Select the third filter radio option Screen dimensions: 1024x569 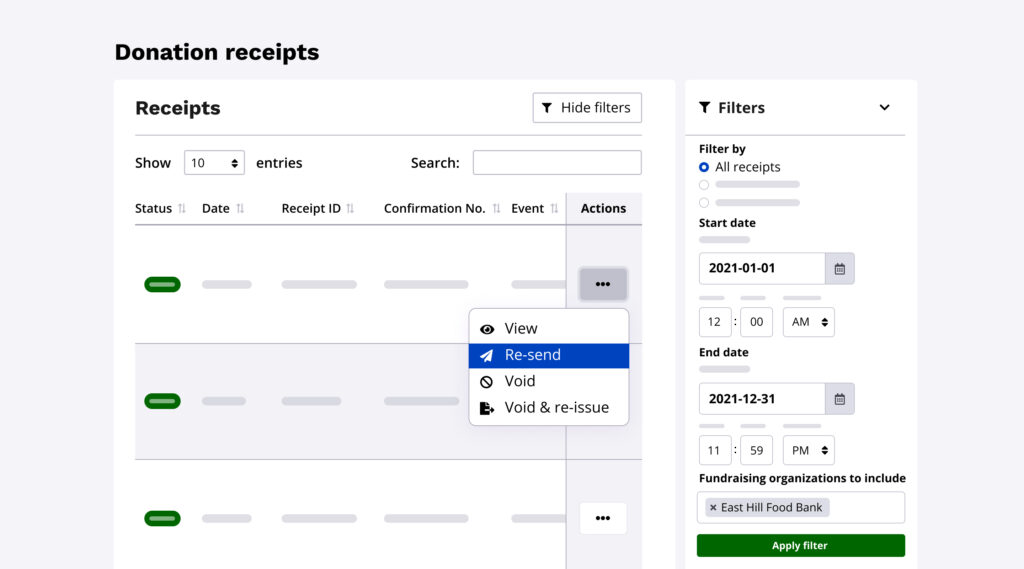[704, 203]
